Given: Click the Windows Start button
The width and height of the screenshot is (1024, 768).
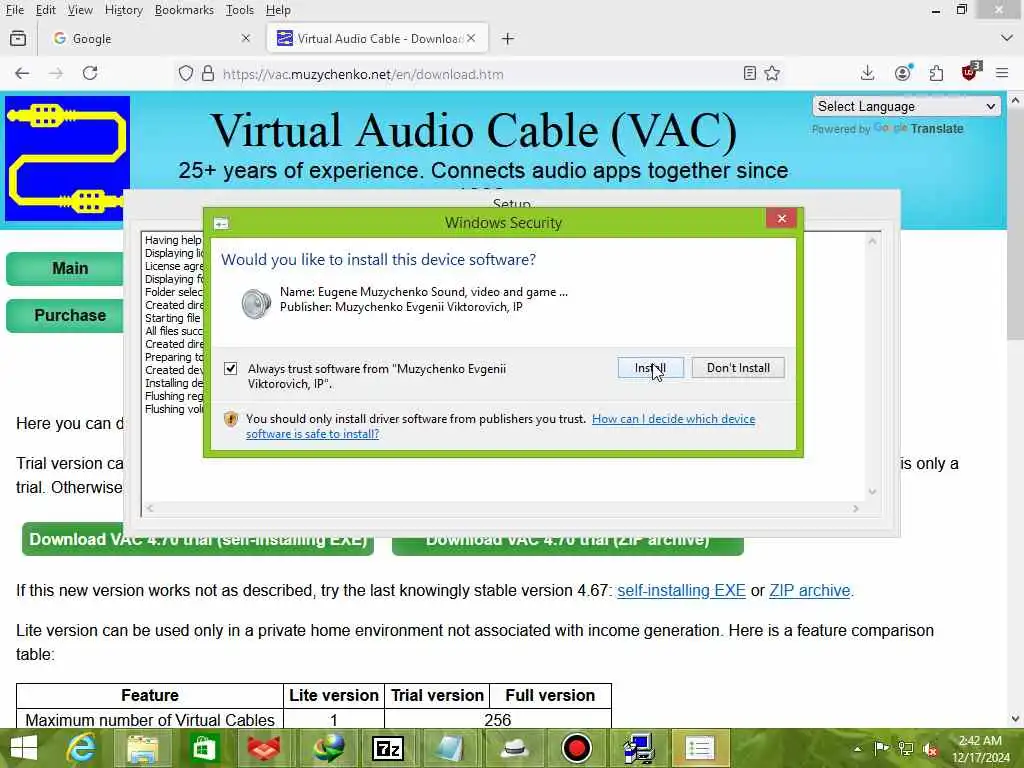Looking at the screenshot, I should pos(24,748).
